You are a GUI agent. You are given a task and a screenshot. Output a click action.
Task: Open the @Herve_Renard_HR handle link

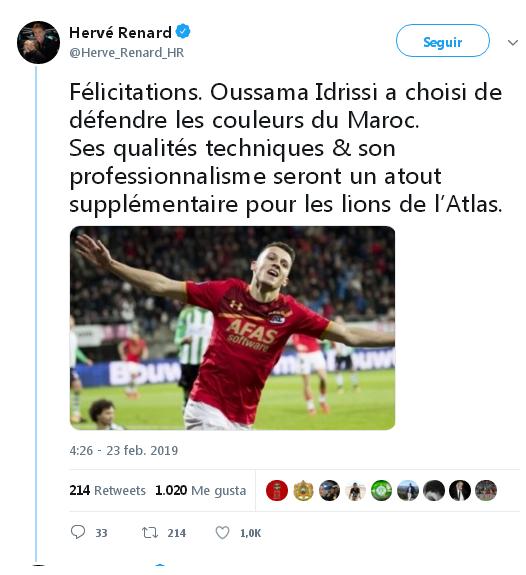[127, 53]
